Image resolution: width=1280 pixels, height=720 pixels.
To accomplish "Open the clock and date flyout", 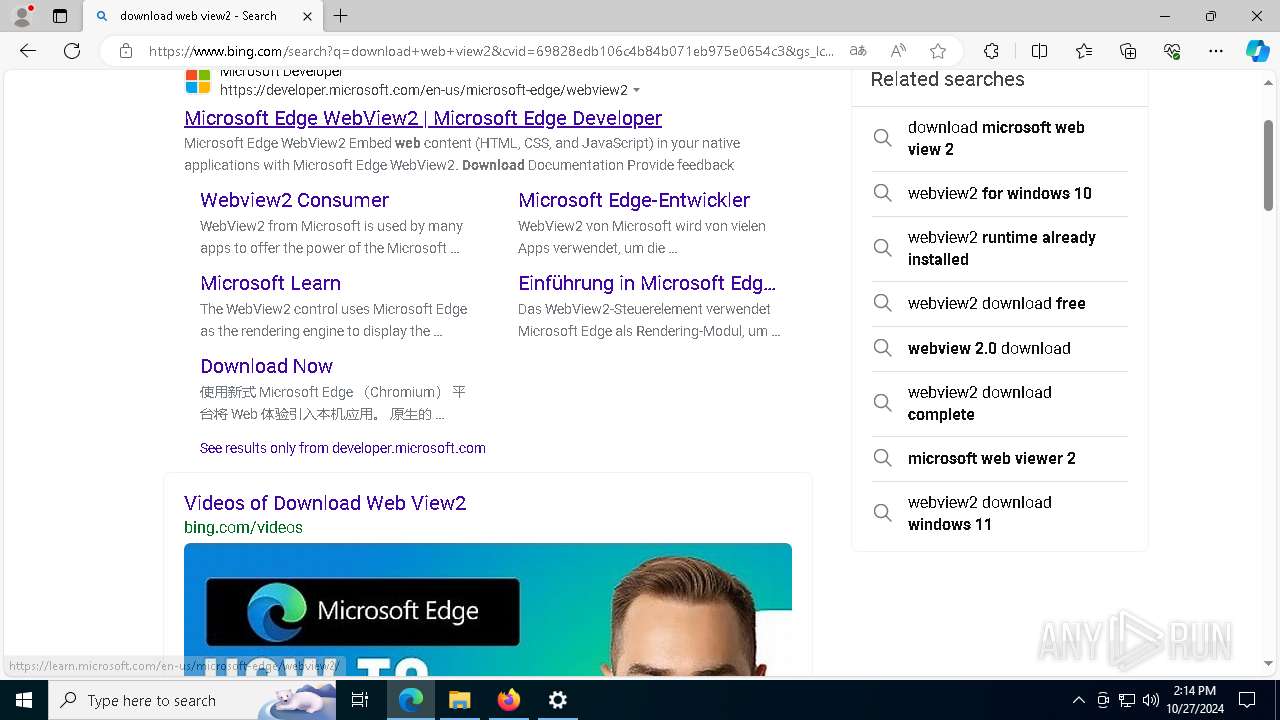I will pyautogui.click(x=1195, y=700).
